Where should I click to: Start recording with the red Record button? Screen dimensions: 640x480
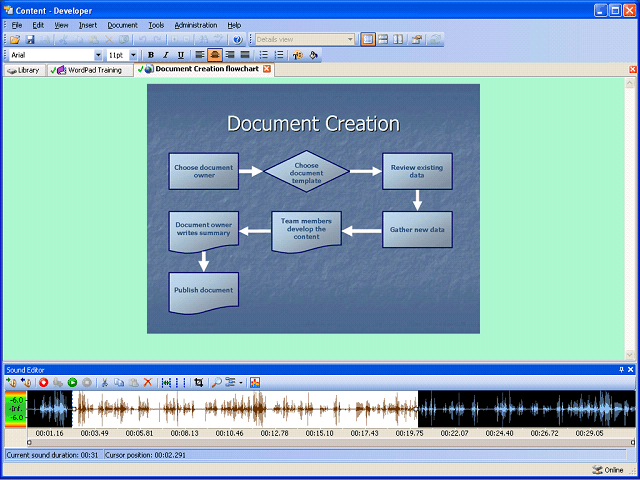pos(44,382)
